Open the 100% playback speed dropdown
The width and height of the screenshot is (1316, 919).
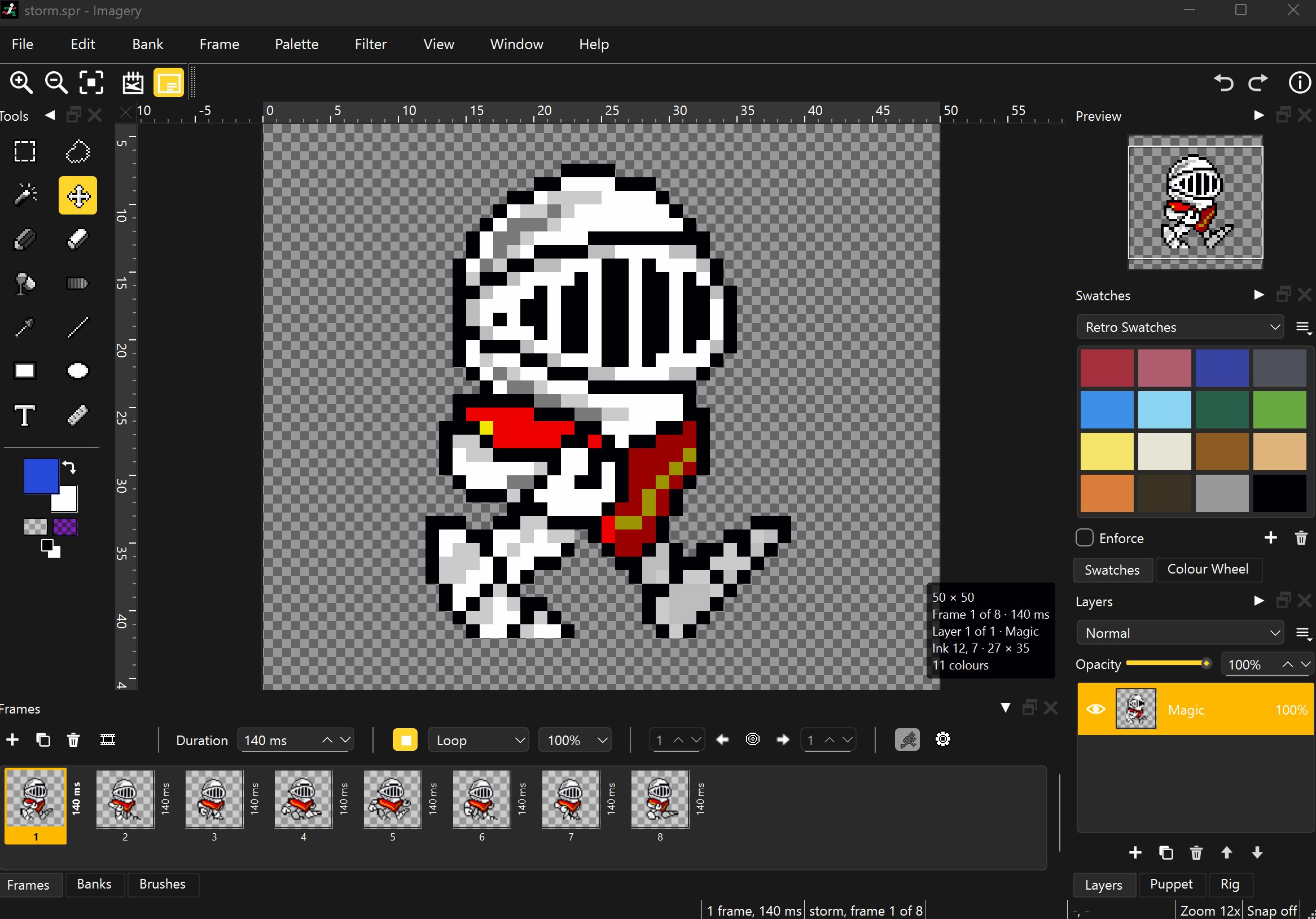[575, 739]
